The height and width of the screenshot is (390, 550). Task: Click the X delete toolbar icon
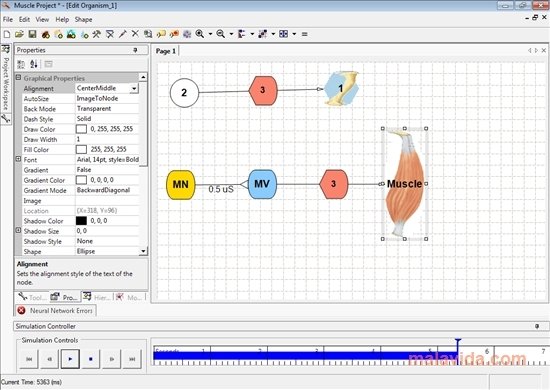[x=135, y=34]
